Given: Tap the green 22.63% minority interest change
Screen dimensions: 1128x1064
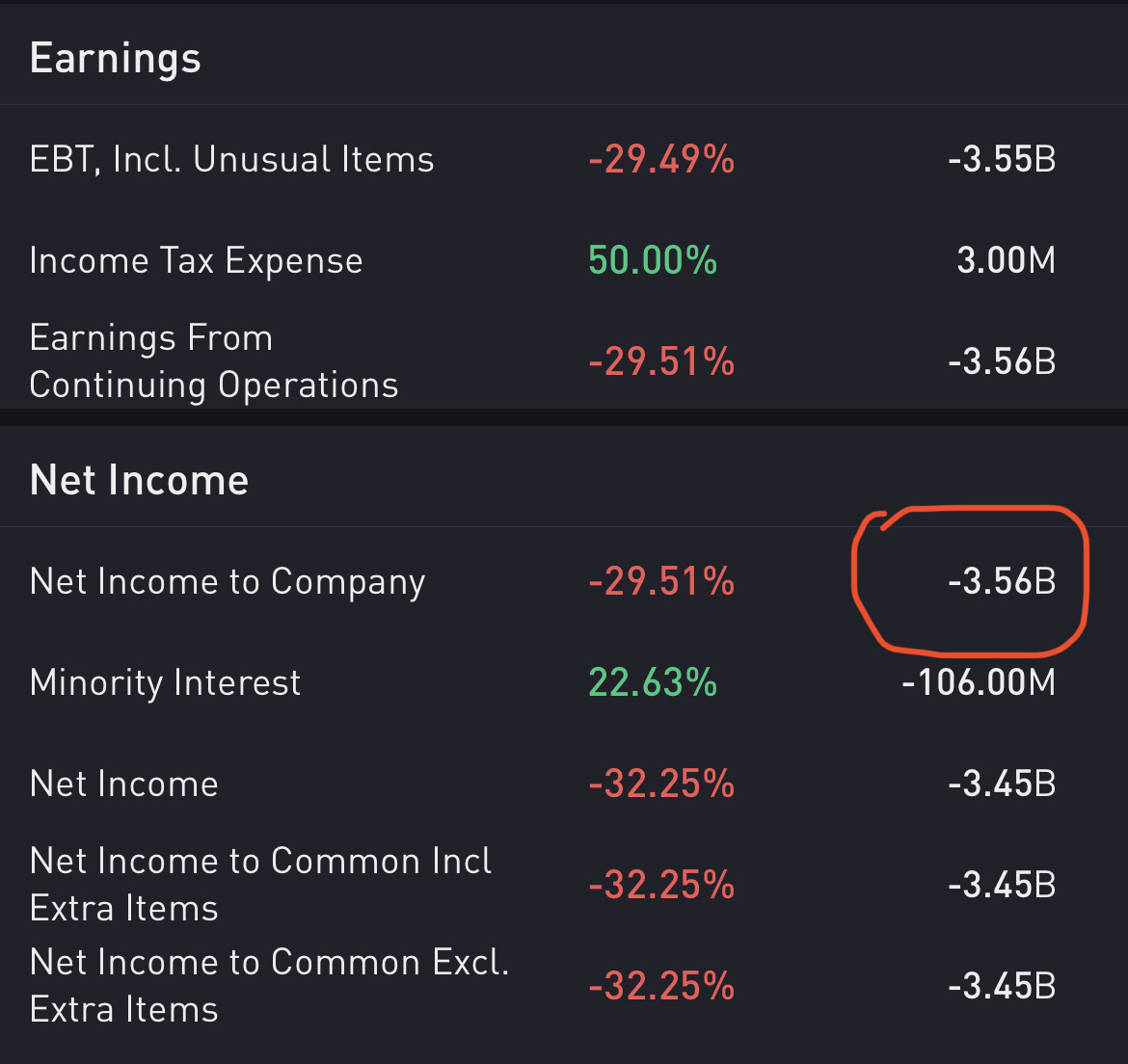Looking at the screenshot, I should point(653,682).
